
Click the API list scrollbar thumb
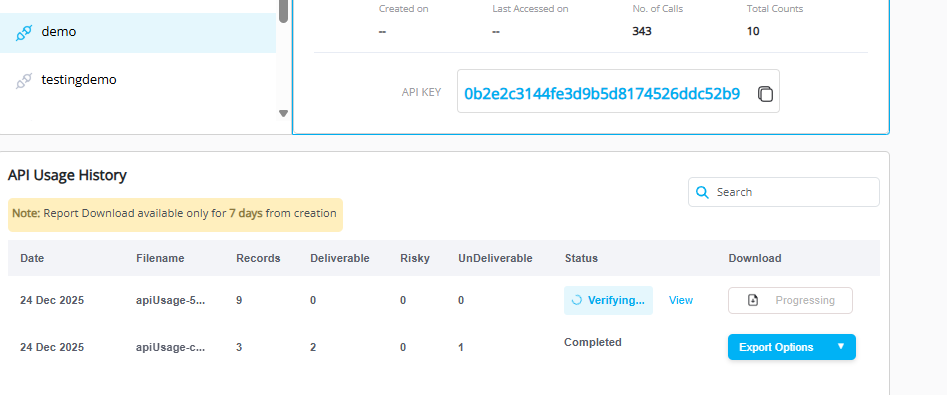pyautogui.click(x=283, y=11)
